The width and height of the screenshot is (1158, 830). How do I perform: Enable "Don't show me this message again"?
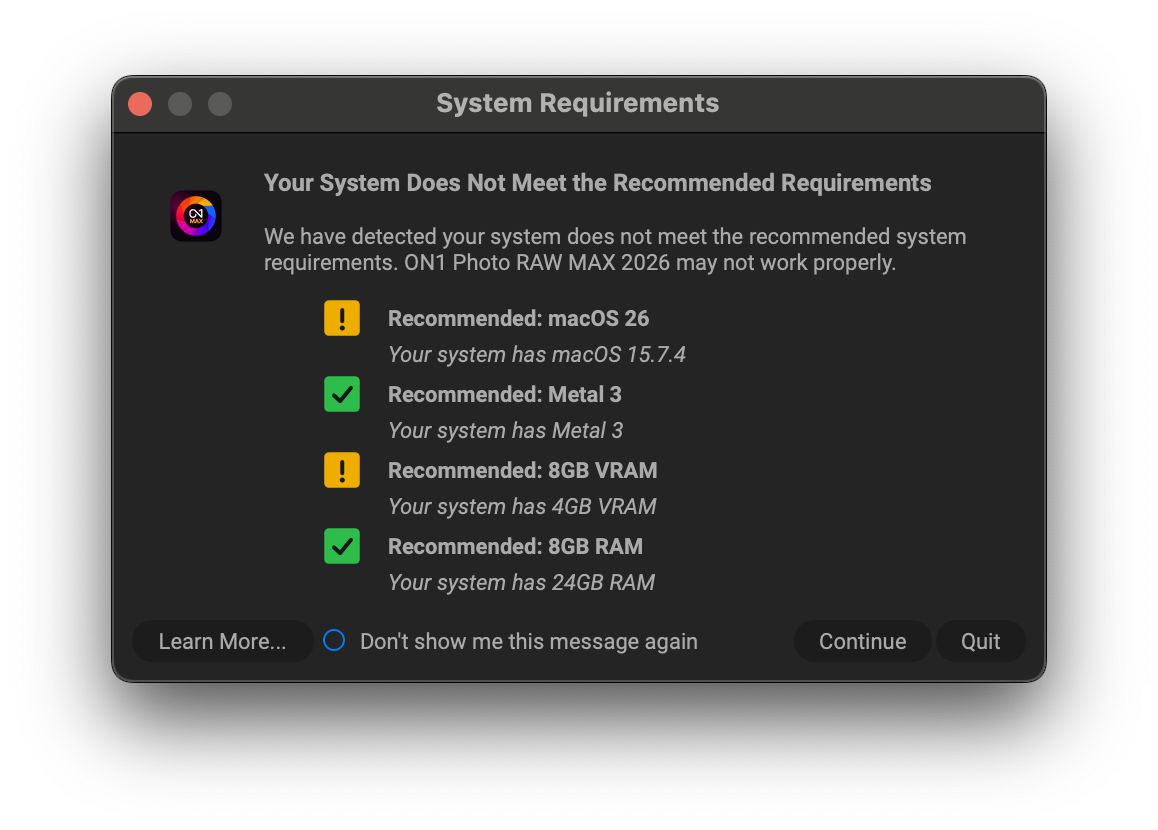tap(334, 640)
